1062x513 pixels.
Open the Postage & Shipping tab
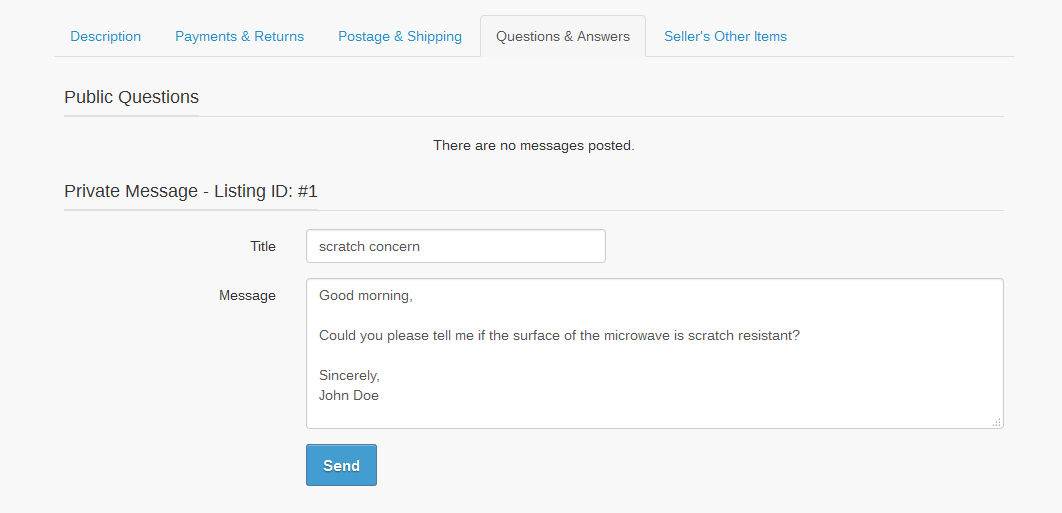pos(400,36)
